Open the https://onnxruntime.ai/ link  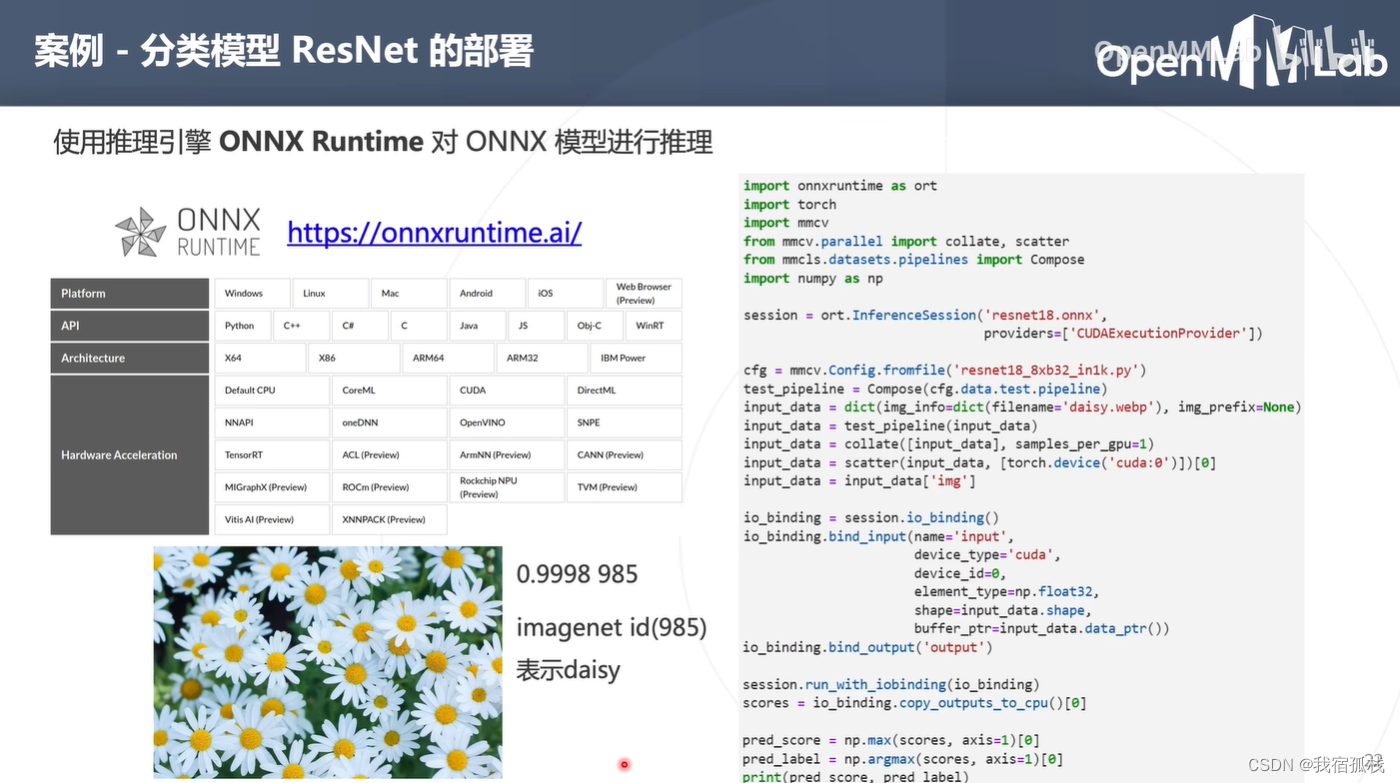click(x=434, y=232)
